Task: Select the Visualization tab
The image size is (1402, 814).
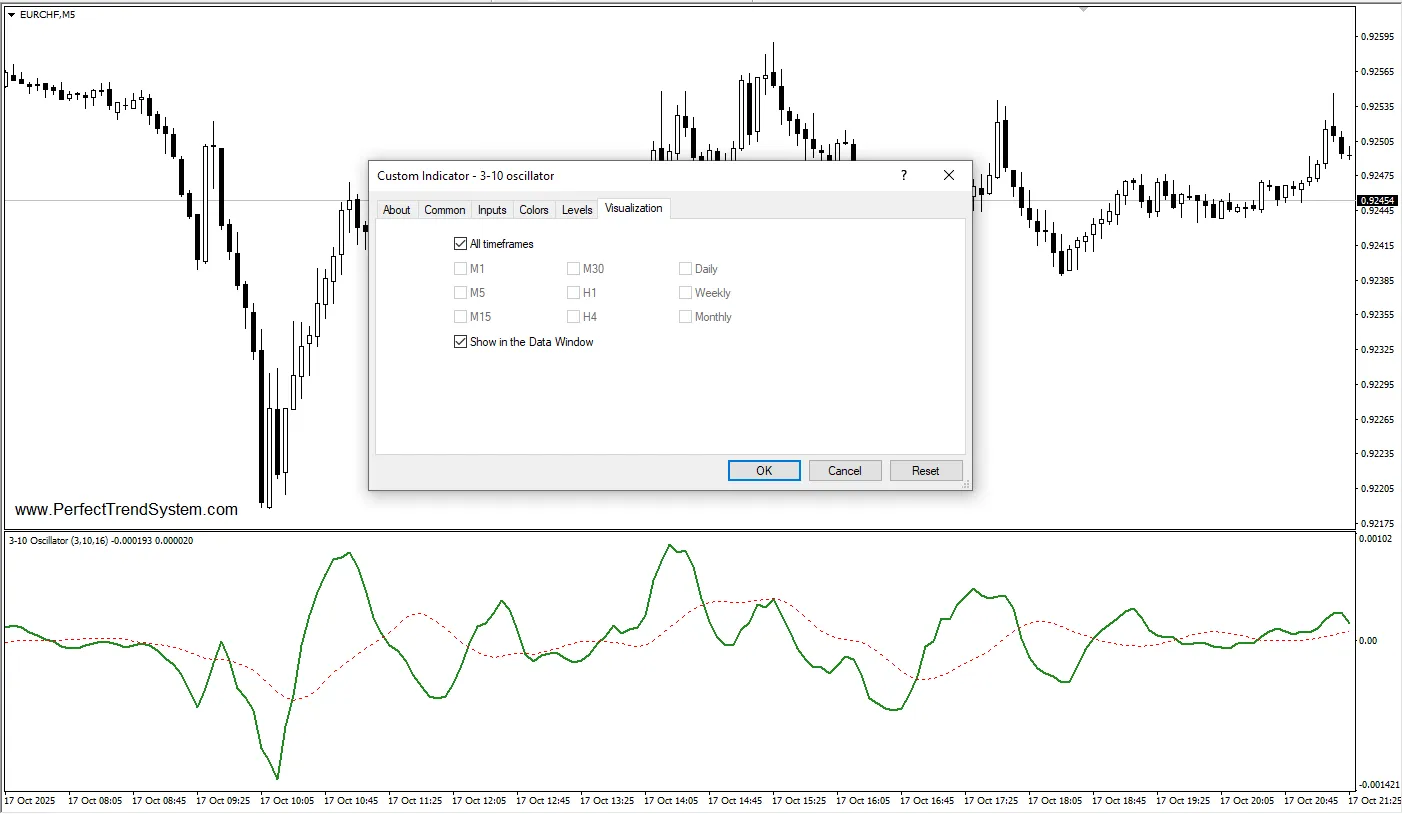Action: [634, 208]
